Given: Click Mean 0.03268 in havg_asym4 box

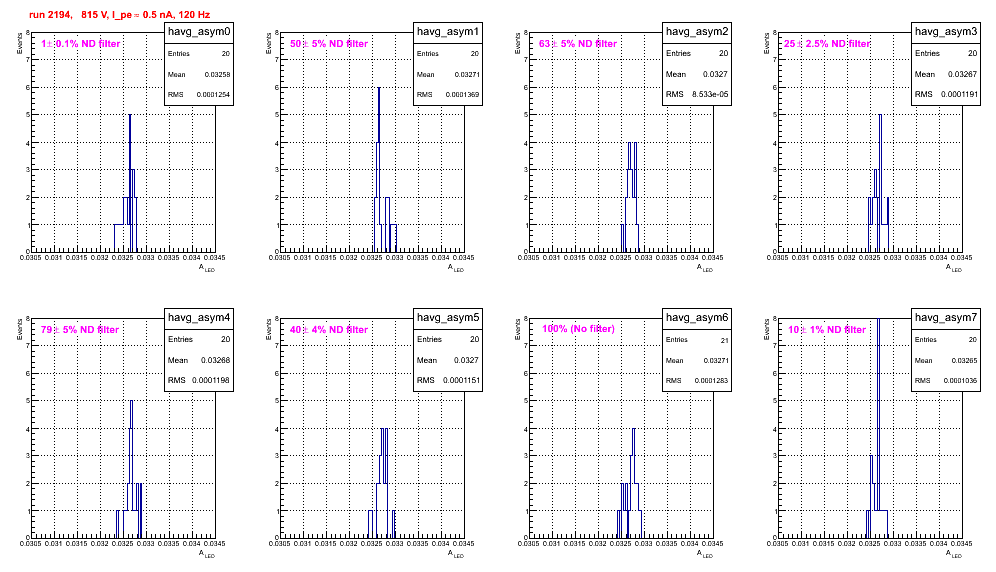Looking at the screenshot, I should tap(199, 360).
